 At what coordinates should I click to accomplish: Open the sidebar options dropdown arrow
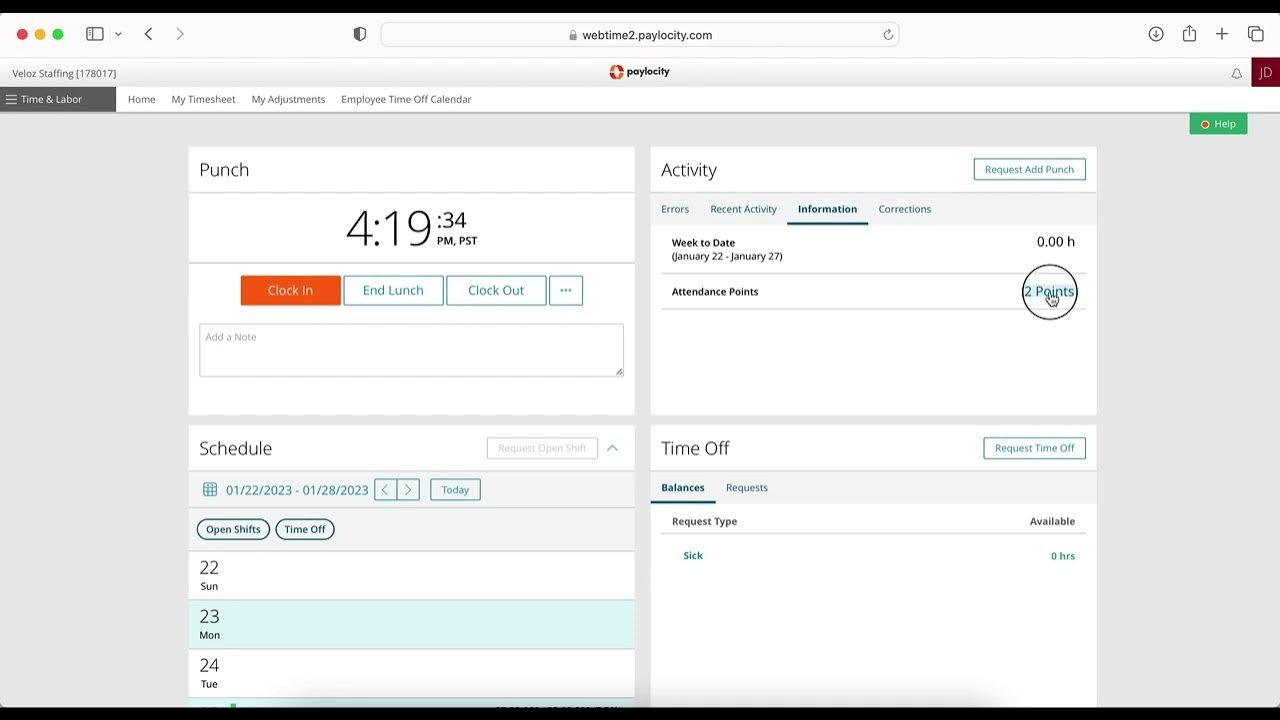(118, 34)
